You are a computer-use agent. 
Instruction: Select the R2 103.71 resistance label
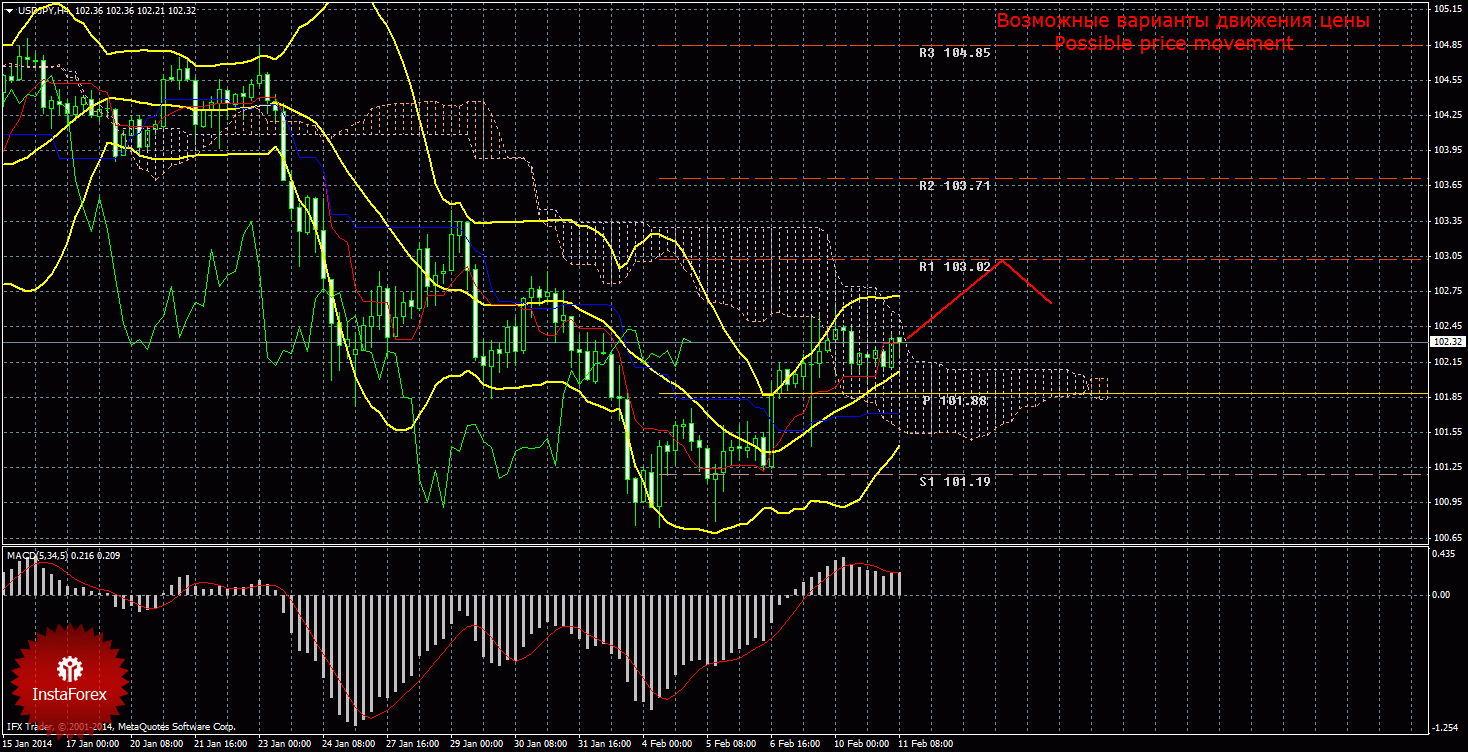pos(954,185)
